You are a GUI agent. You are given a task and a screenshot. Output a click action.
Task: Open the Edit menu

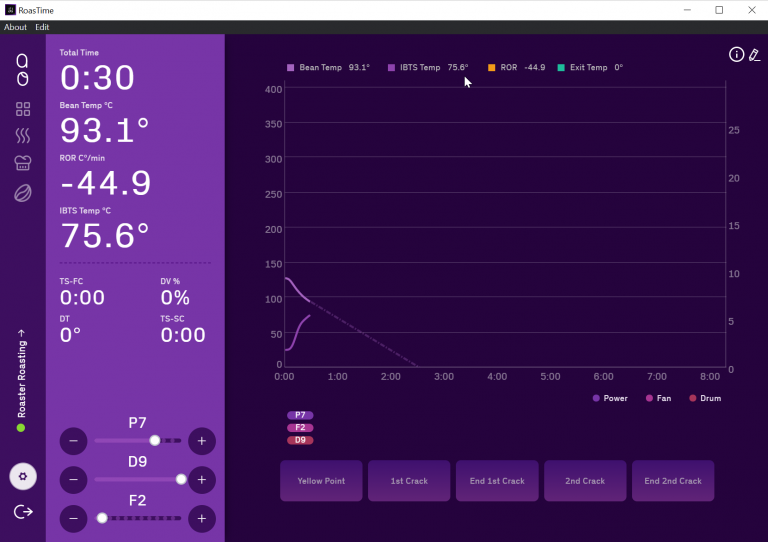pyautogui.click(x=42, y=27)
